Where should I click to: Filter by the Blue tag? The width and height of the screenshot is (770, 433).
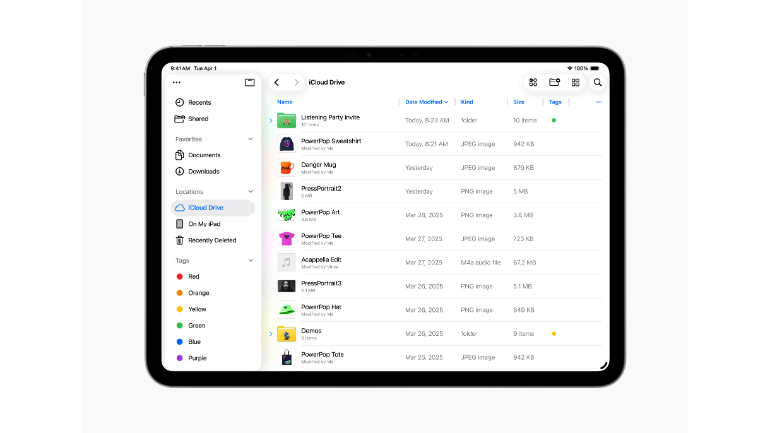click(194, 342)
